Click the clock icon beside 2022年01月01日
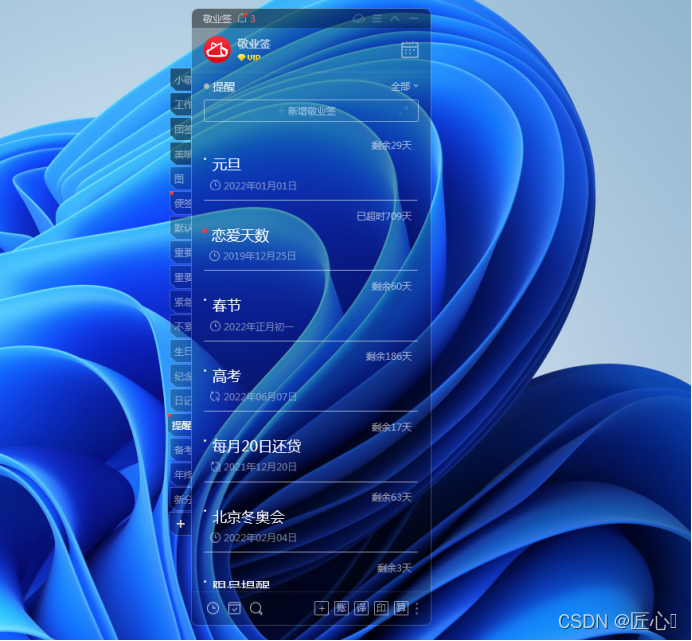Image resolution: width=692 pixels, height=641 pixels. [215, 185]
